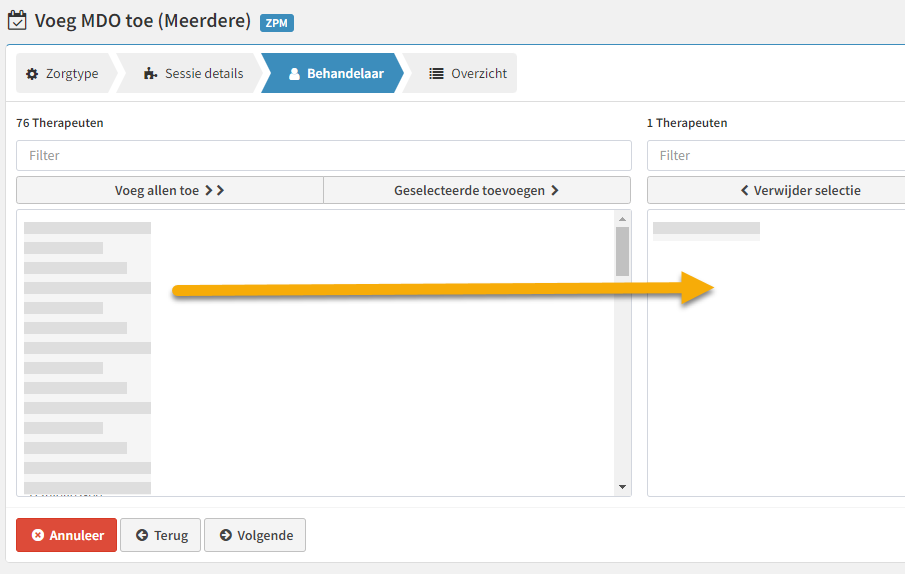Screen dimensions: 905x574
Task: Click the down arrow of therapist list scrollbar
Action: [x=622, y=487]
